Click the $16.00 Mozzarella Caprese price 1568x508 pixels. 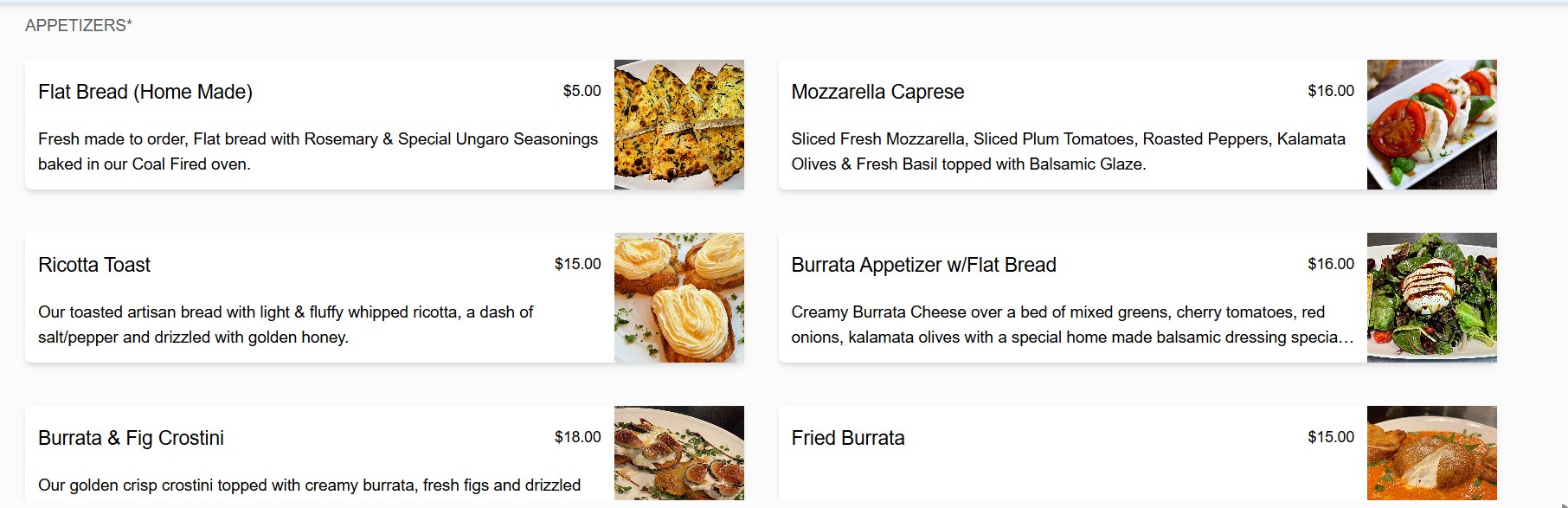tap(1333, 89)
